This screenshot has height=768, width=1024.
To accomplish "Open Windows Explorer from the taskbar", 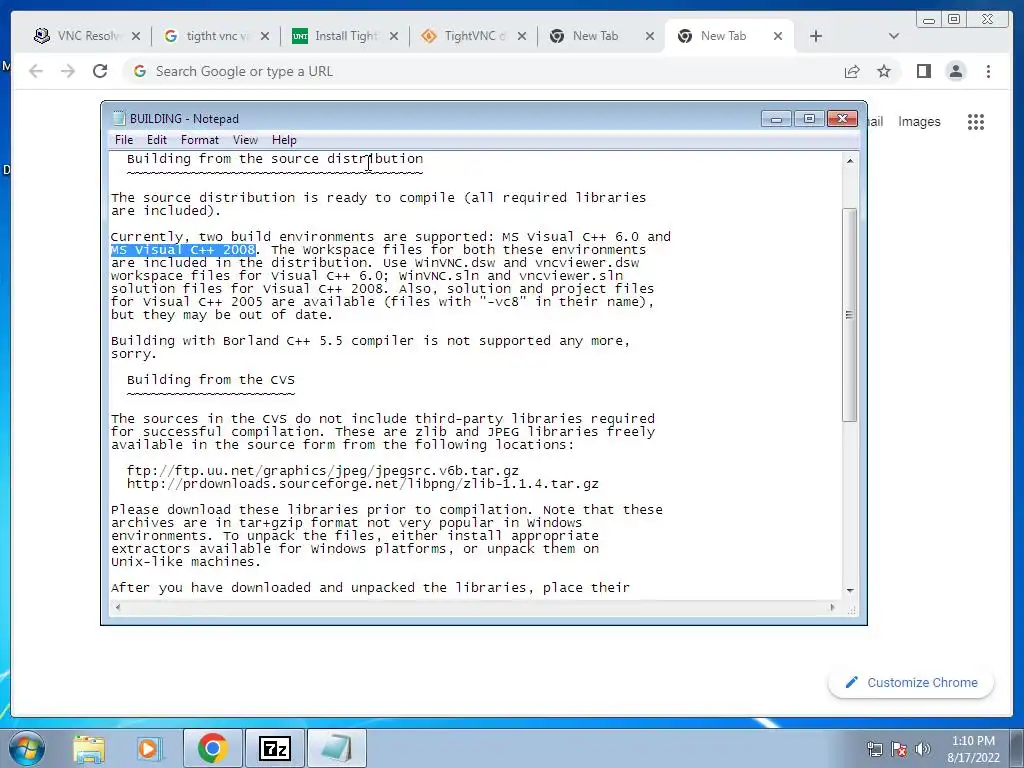I will [x=88, y=748].
